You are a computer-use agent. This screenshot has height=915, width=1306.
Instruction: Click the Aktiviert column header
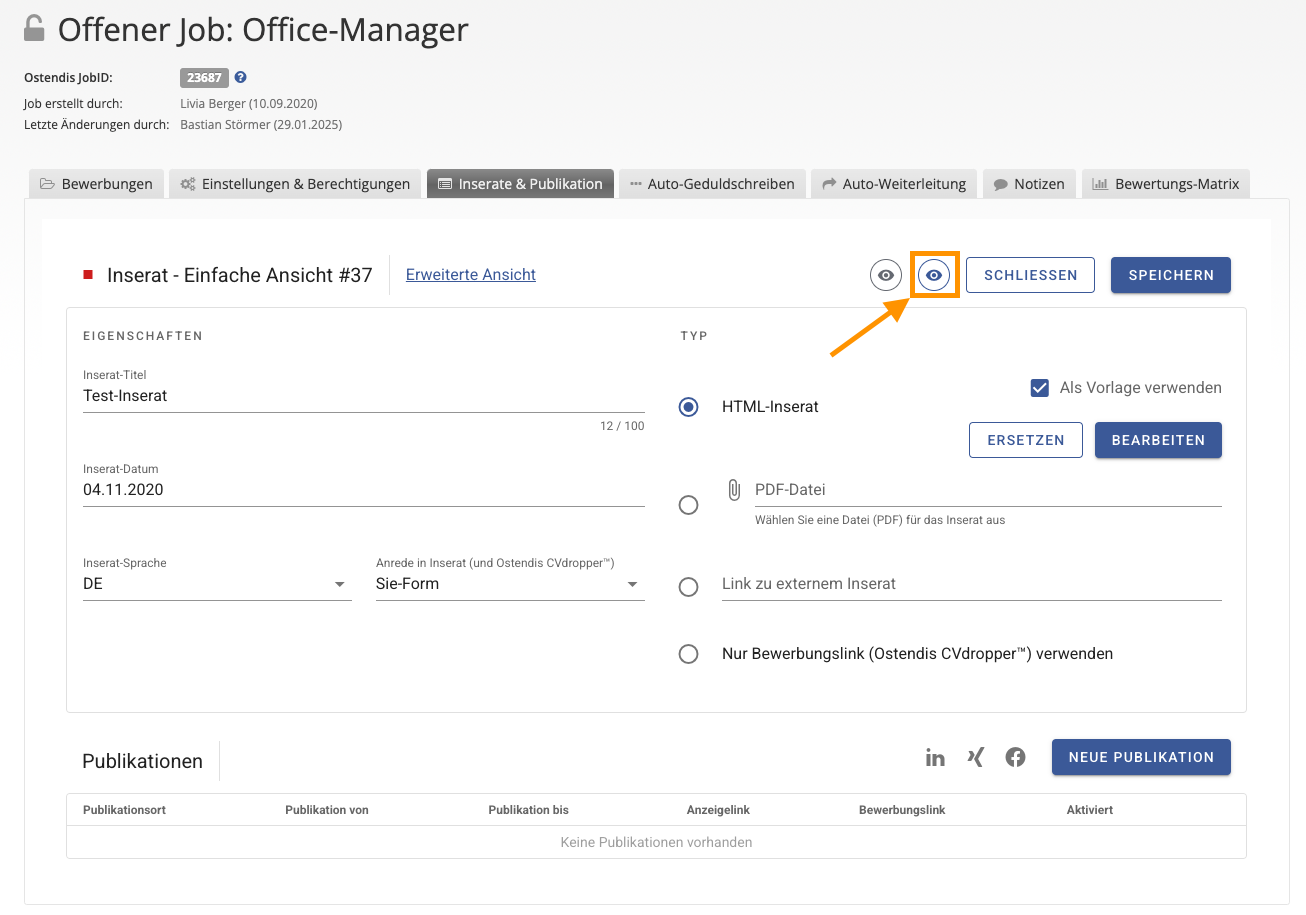coord(1090,810)
